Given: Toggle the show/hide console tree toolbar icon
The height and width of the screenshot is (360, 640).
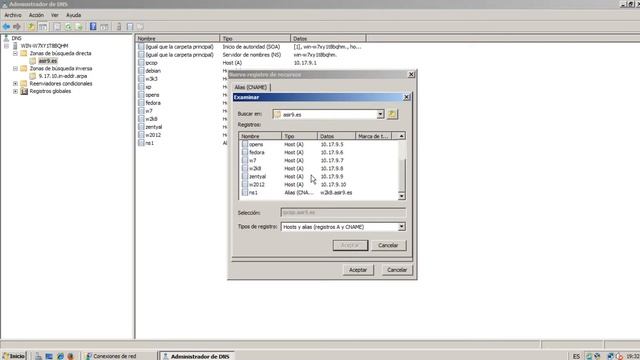Looking at the screenshot, I should pos(42,27).
